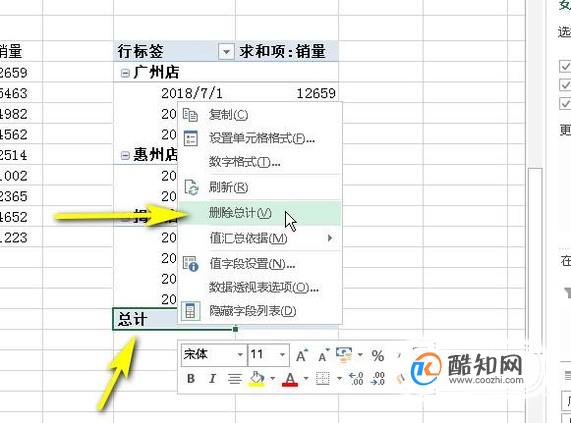Image resolution: width=571 pixels, height=423 pixels.
Task: Click the percent style icon
Action: coord(378,356)
